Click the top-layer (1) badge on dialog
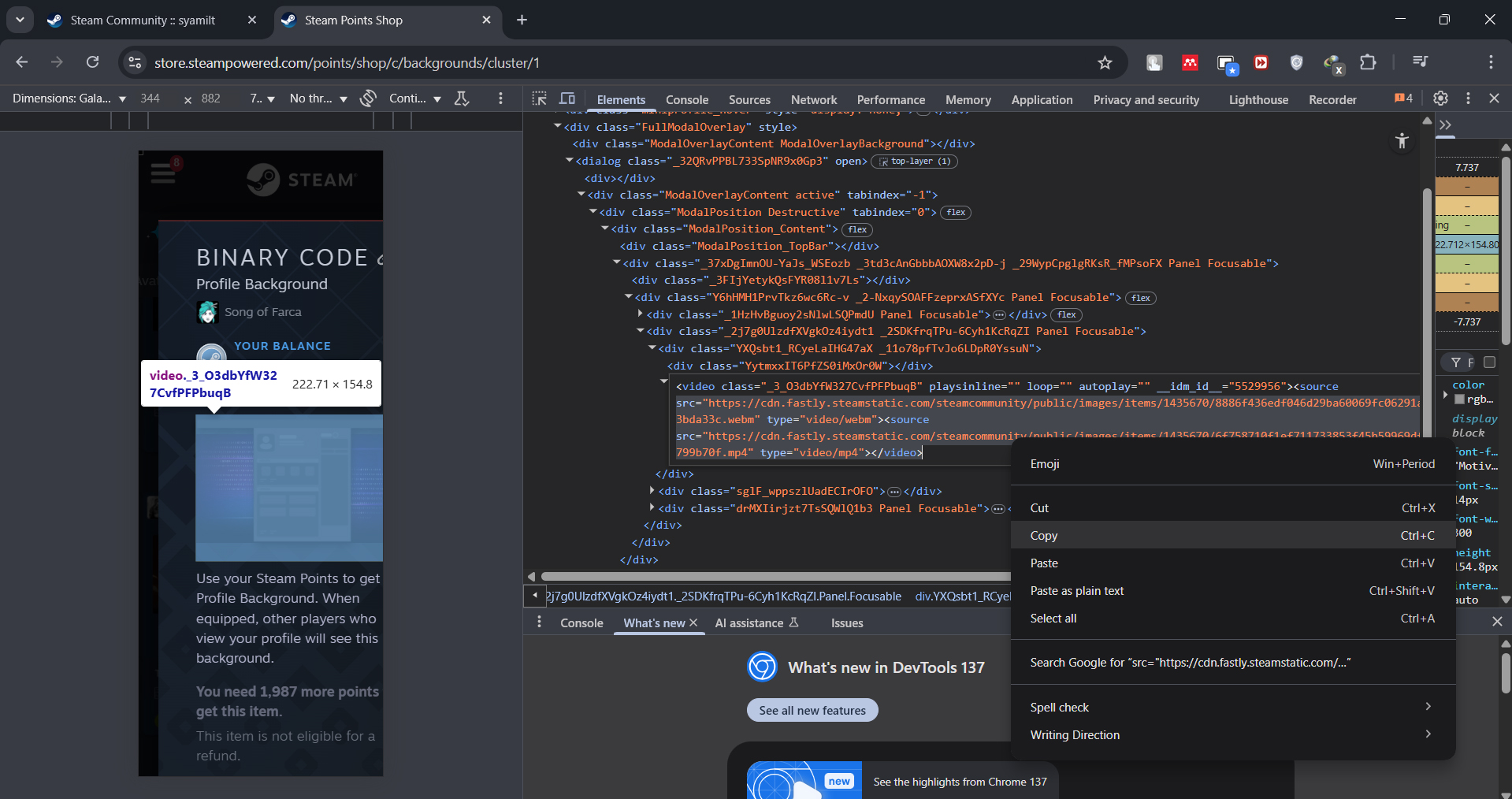1512x799 pixels. point(914,162)
